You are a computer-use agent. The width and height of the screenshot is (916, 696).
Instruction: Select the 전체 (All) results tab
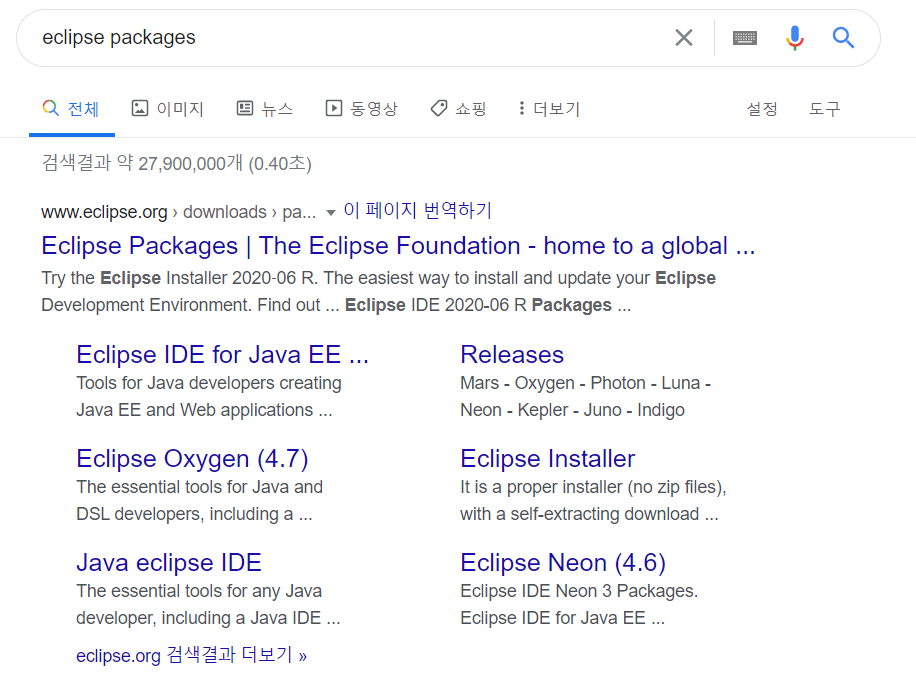(71, 109)
